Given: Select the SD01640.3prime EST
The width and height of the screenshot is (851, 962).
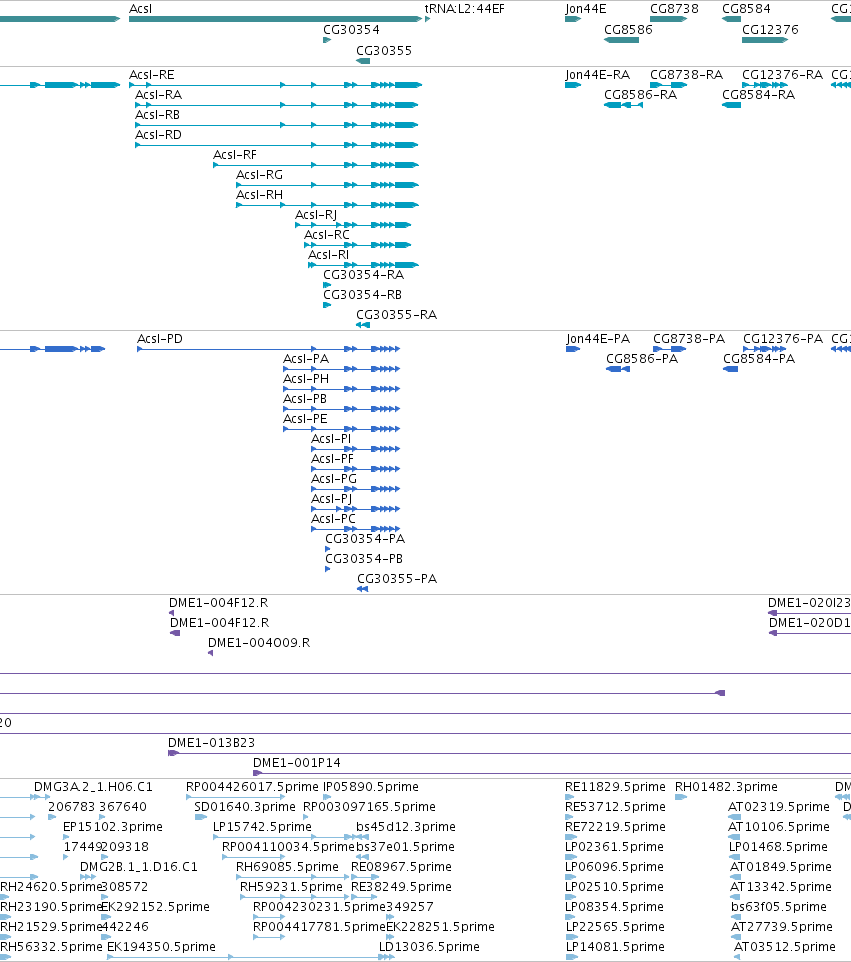Looking at the screenshot, I should click(201, 817).
